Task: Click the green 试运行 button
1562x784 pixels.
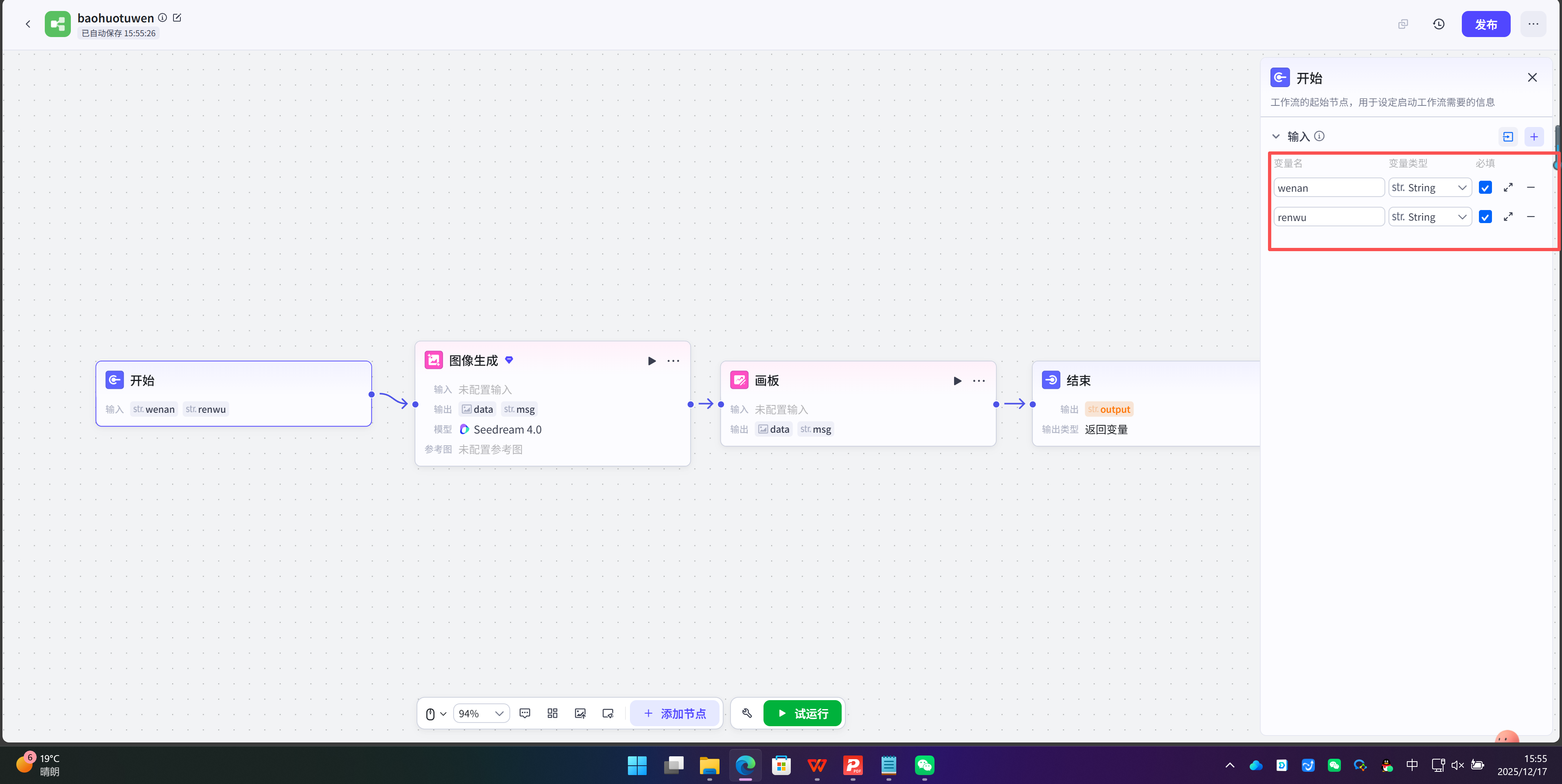Action: click(x=802, y=713)
